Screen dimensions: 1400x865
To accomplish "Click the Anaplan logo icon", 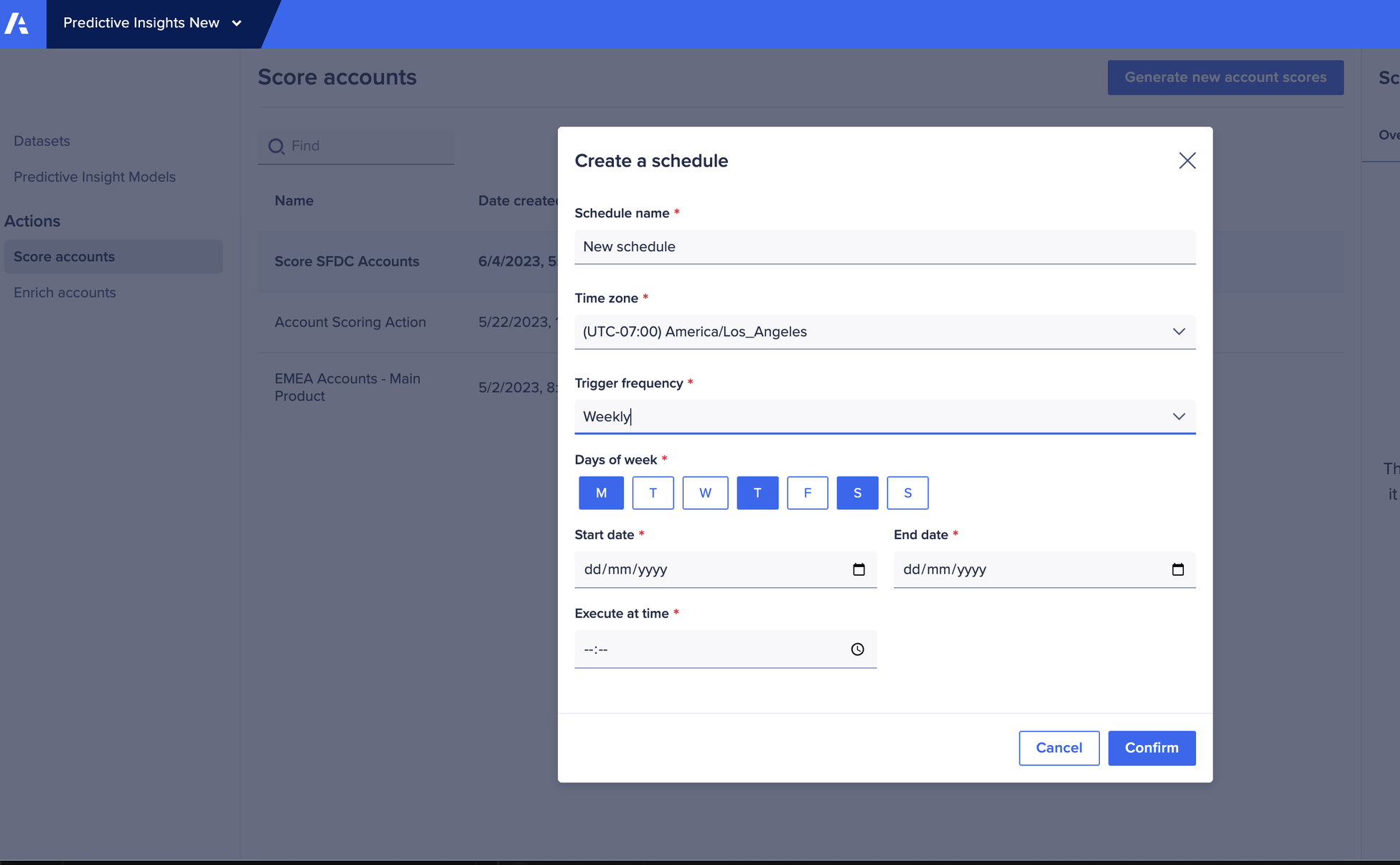I will tap(17, 24).
